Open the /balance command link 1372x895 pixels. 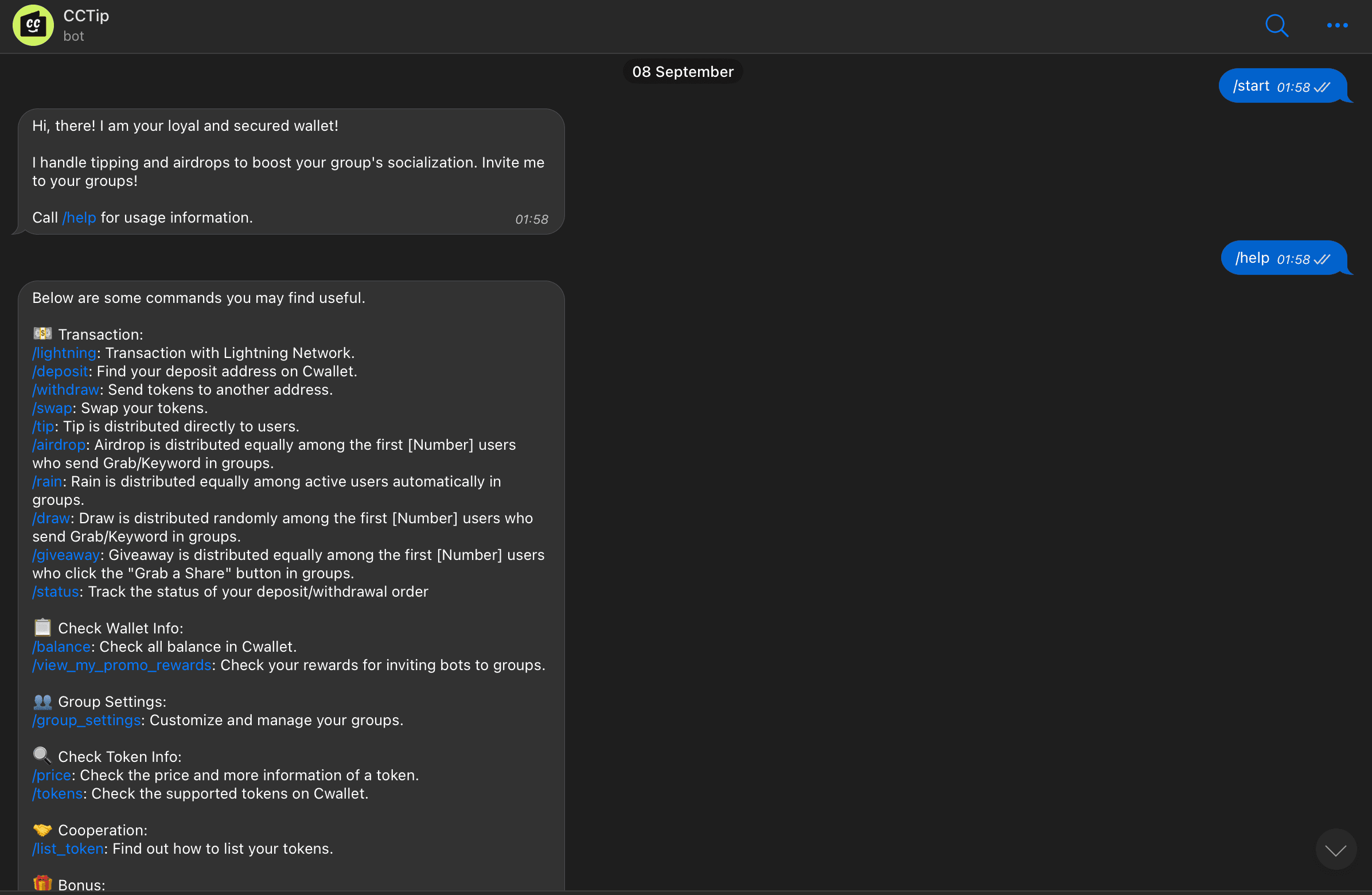pos(62,647)
